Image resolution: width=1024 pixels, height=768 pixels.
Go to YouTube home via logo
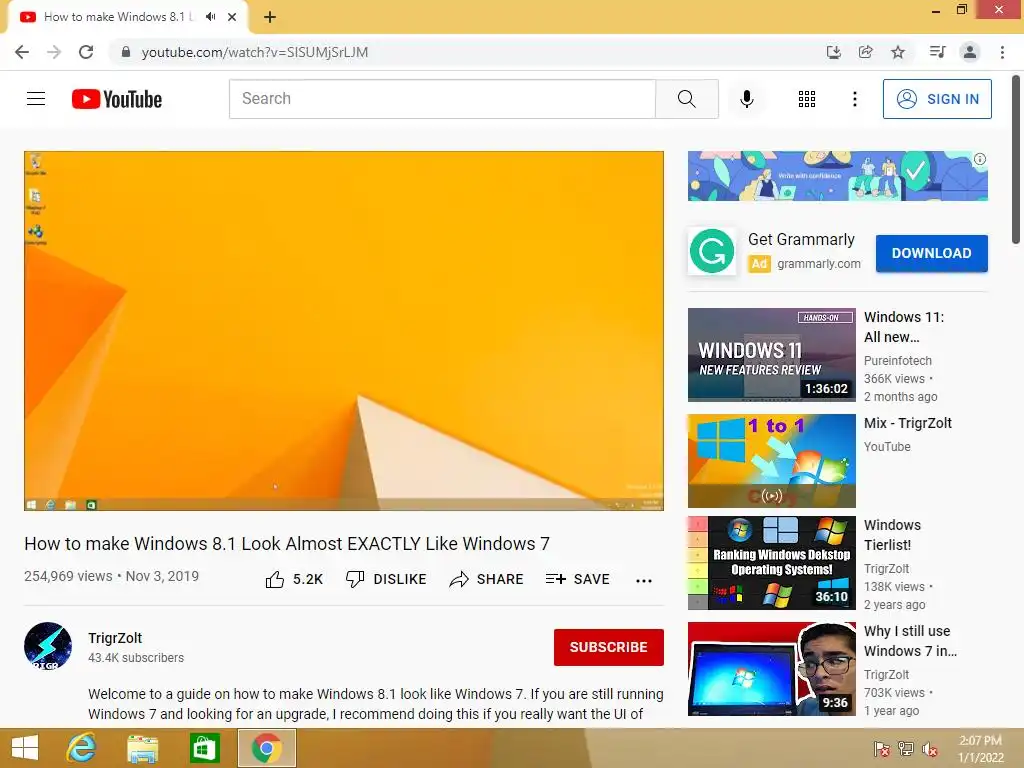[117, 99]
